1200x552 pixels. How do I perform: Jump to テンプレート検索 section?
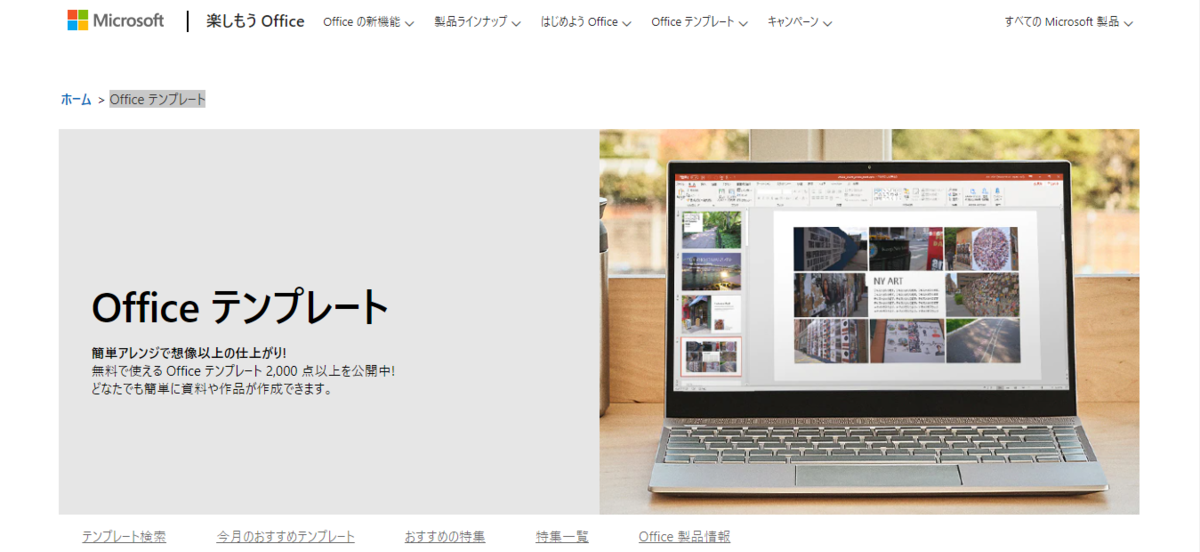pyautogui.click(x=124, y=537)
